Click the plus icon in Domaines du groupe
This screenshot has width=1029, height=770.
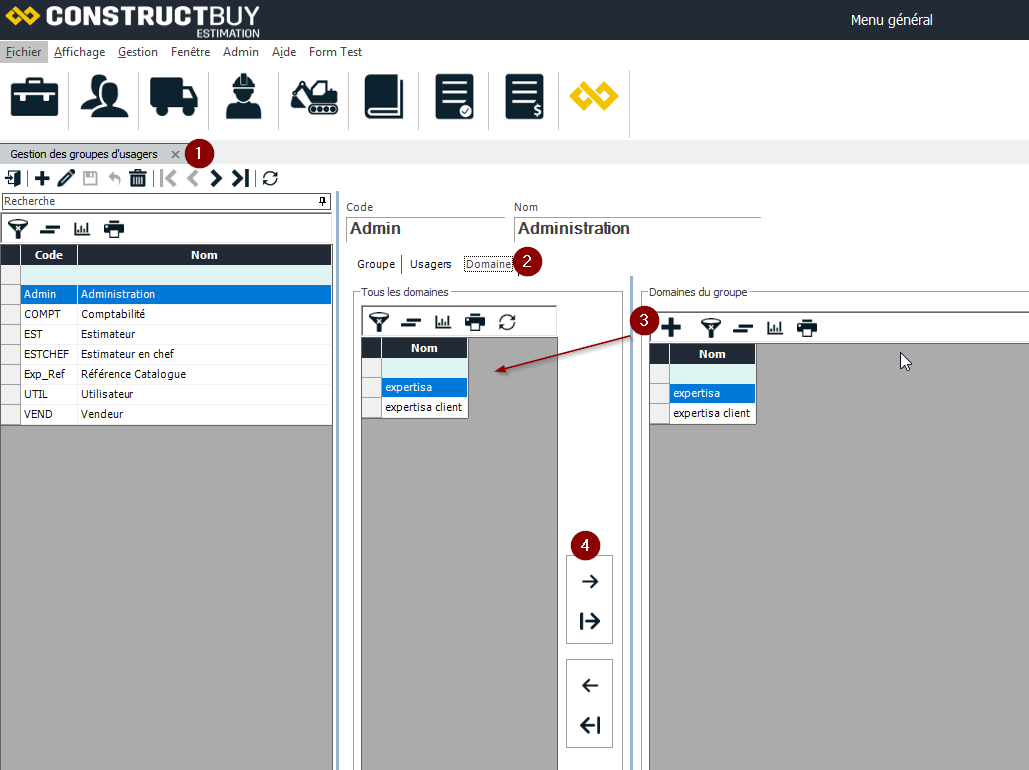click(671, 327)
